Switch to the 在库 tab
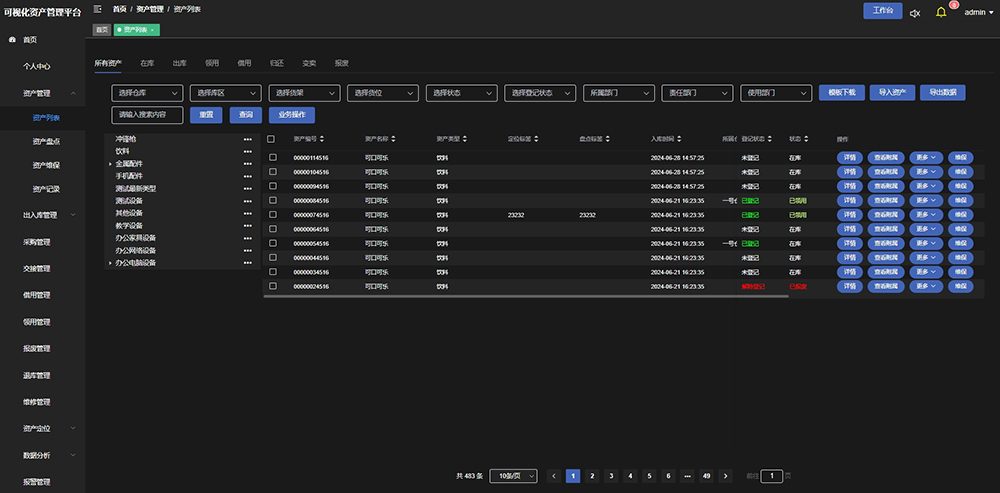 tap(147, 63)
